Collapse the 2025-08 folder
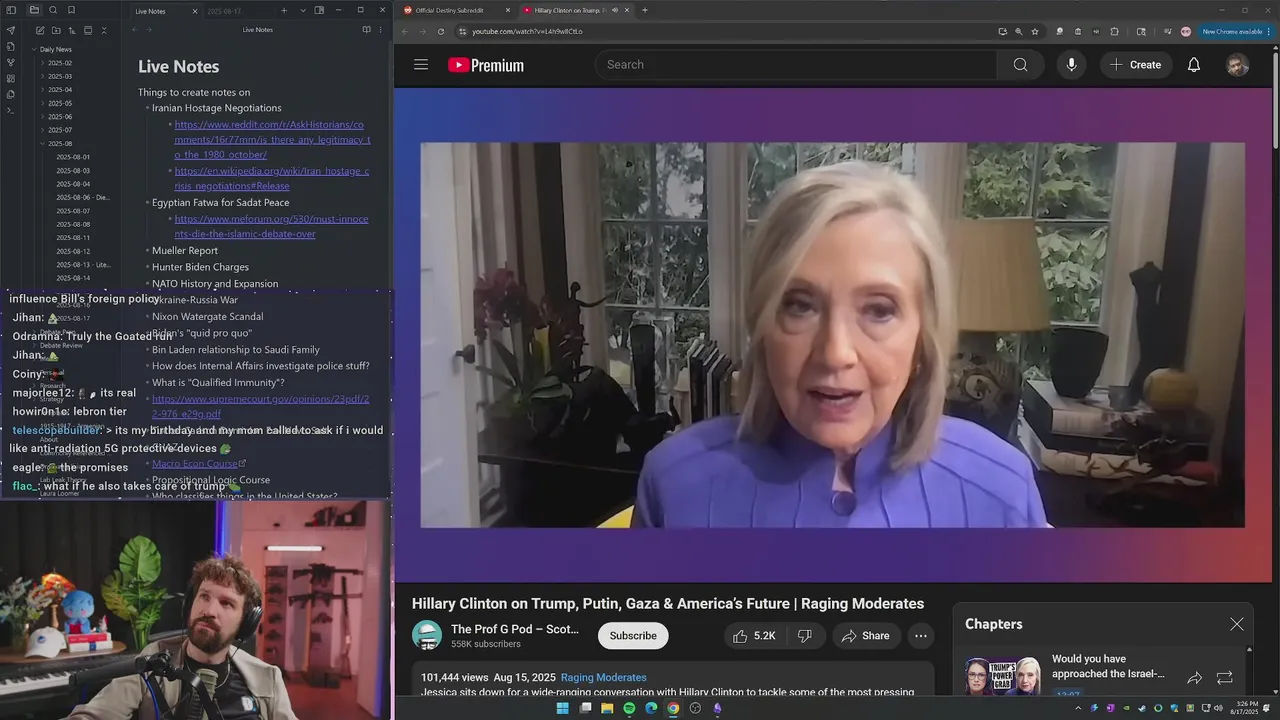This screenshot has height=720, width=1280. [60, 144]
